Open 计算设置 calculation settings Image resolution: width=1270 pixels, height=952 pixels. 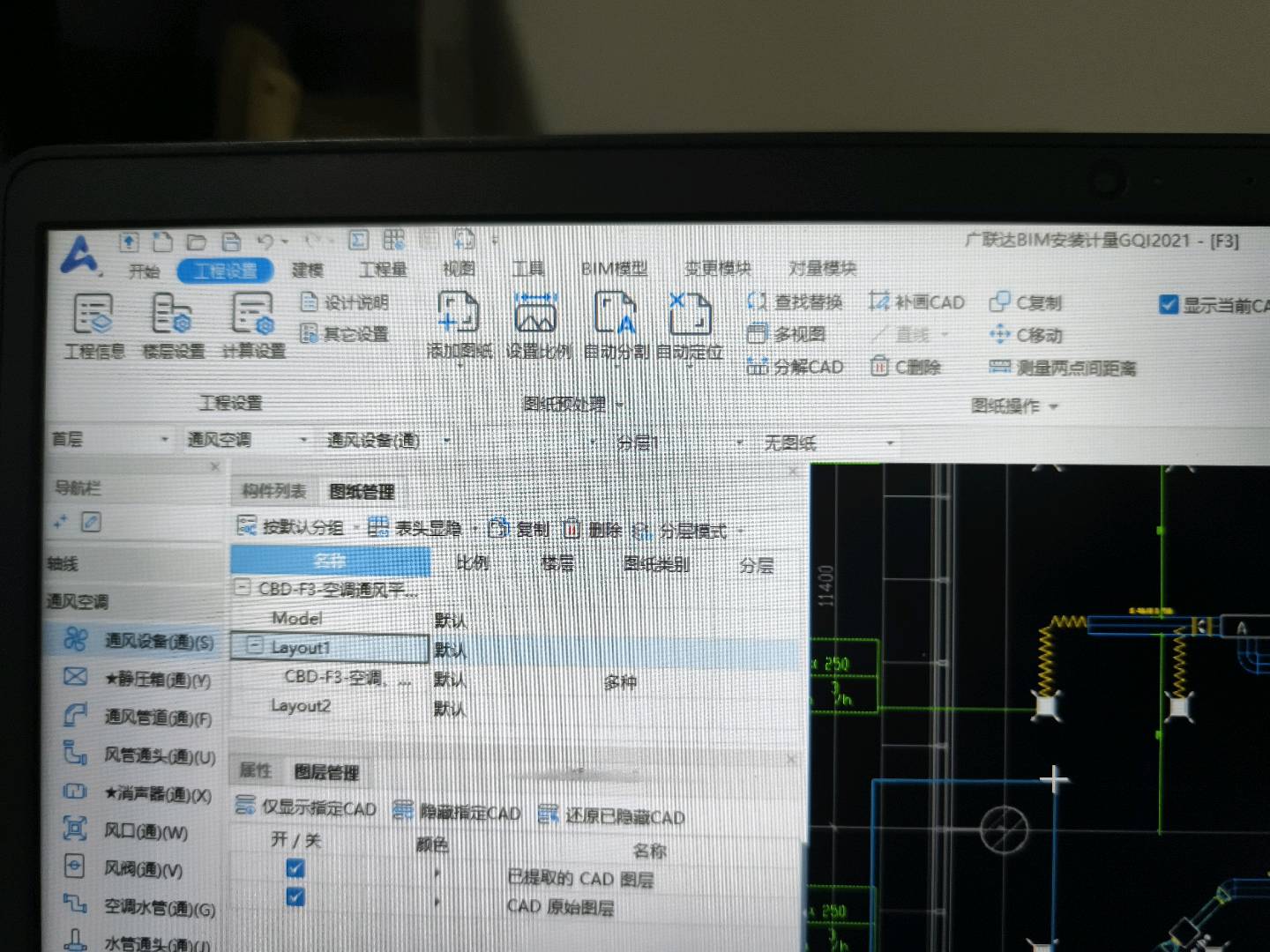[x=253, y=326]
